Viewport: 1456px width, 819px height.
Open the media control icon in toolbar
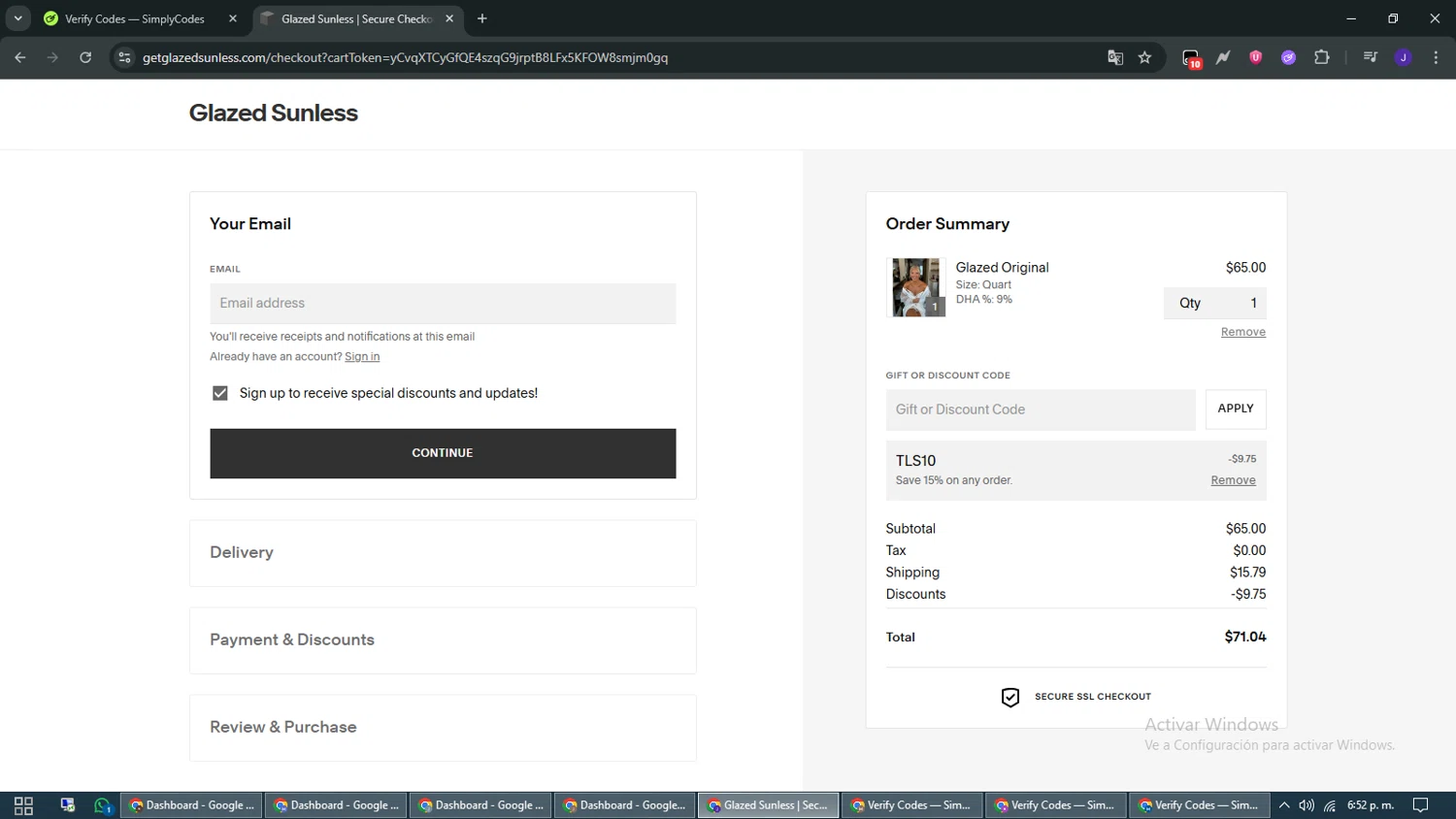click(1371, 57)
